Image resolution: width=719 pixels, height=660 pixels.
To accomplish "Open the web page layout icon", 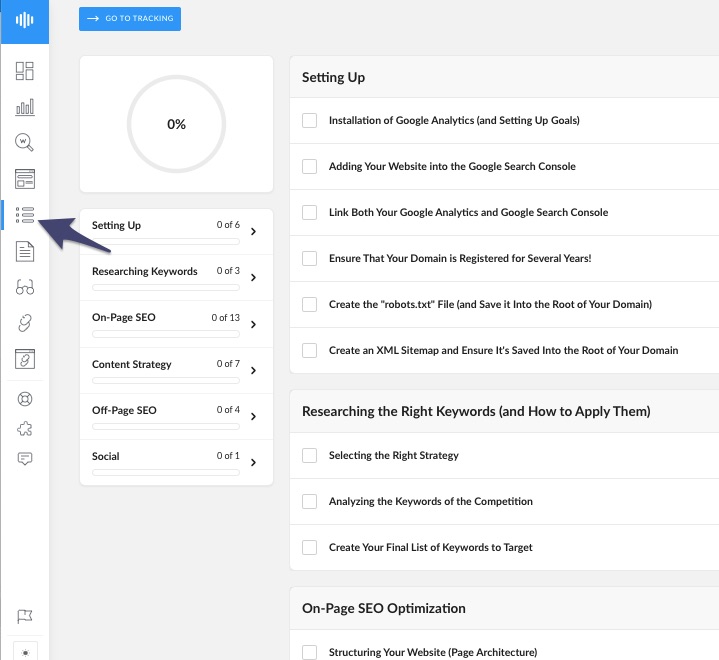I will click(x=25, y=179).
